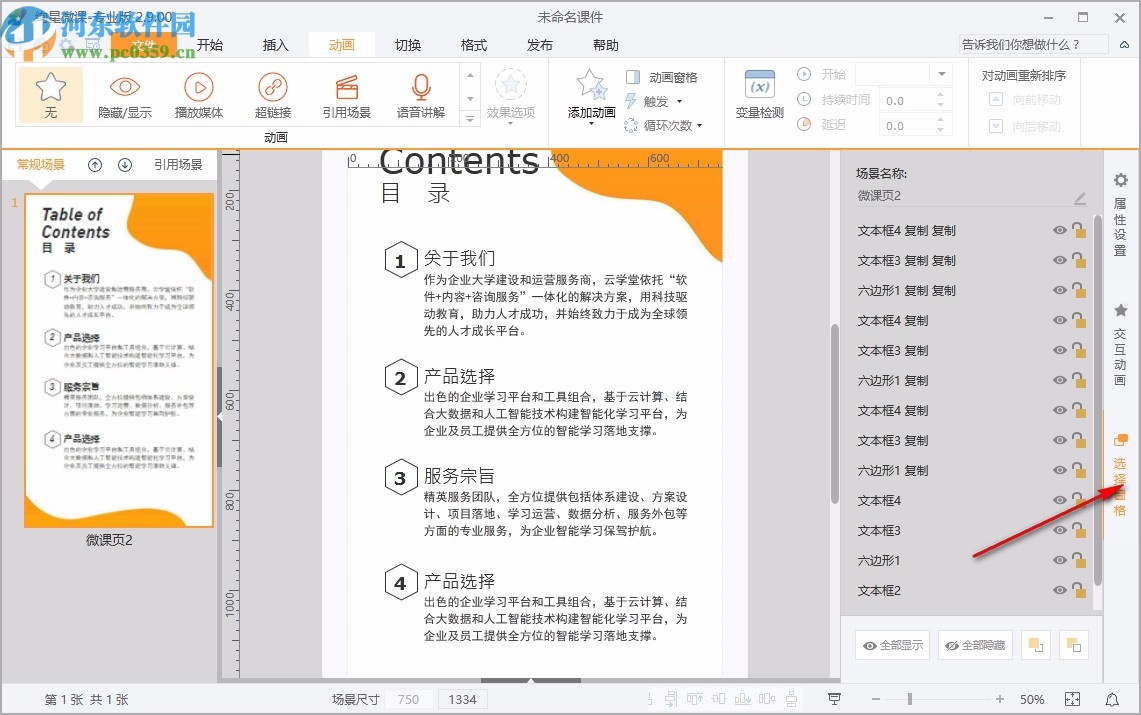
Task: Switch to the 插入 ribbon tab
Action: tap(275, 45)
